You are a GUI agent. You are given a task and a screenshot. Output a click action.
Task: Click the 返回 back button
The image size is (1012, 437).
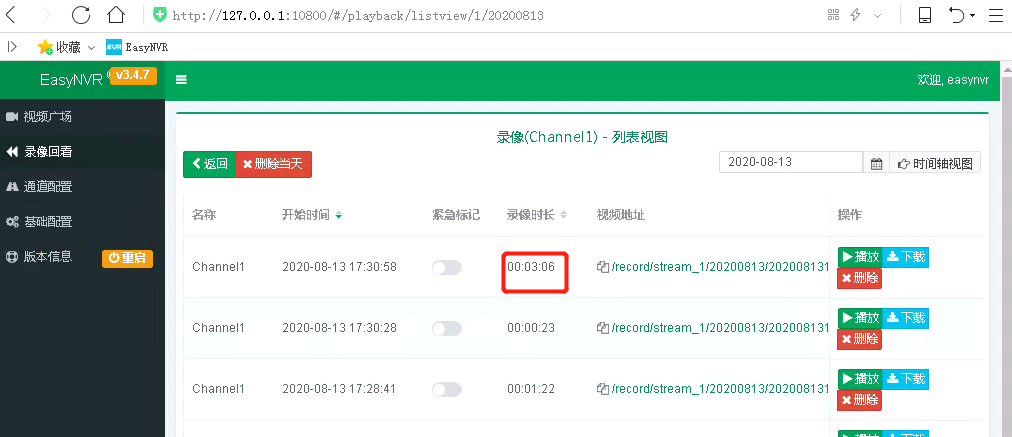coord(209,164)
